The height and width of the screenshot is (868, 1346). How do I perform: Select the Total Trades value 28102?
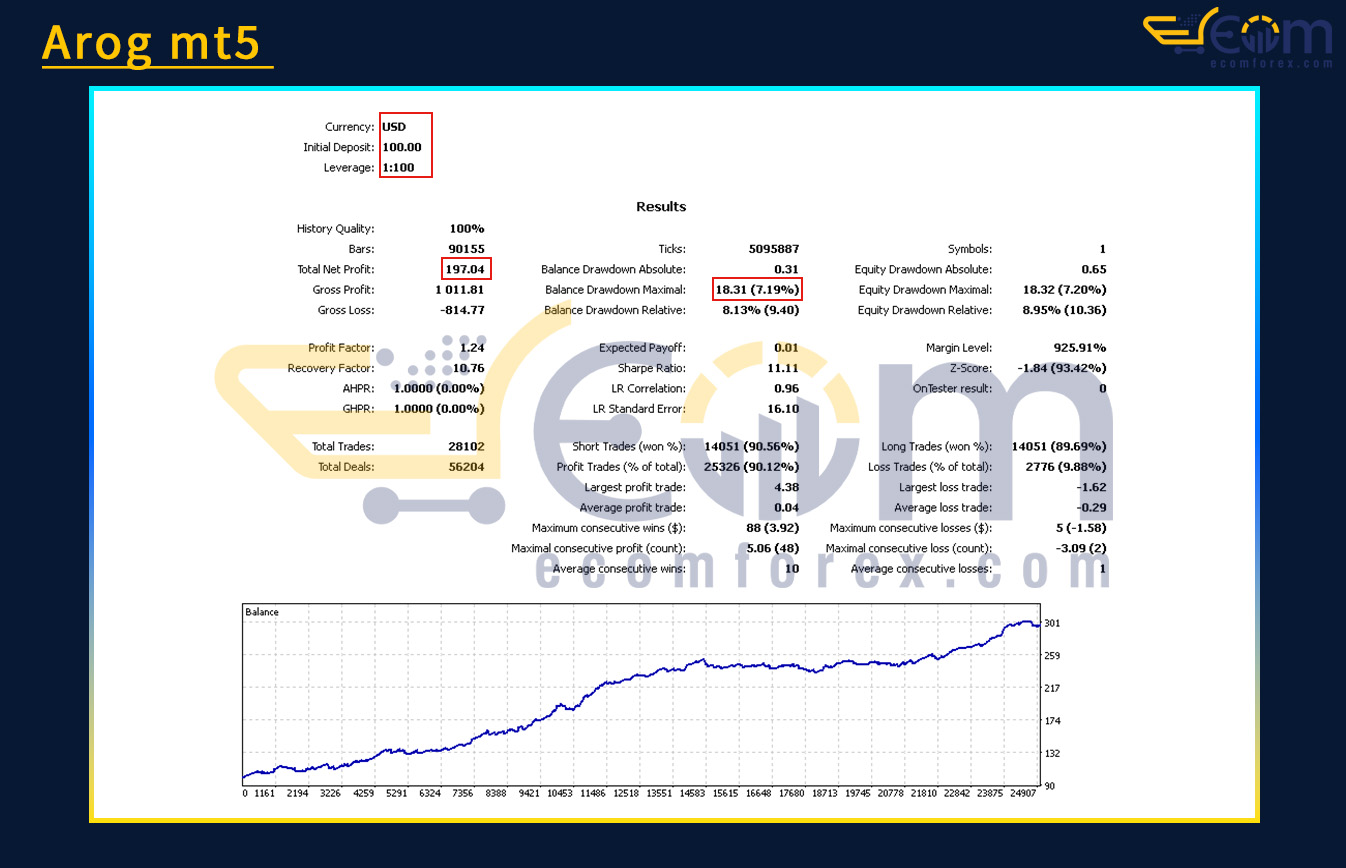click(466, 447)
